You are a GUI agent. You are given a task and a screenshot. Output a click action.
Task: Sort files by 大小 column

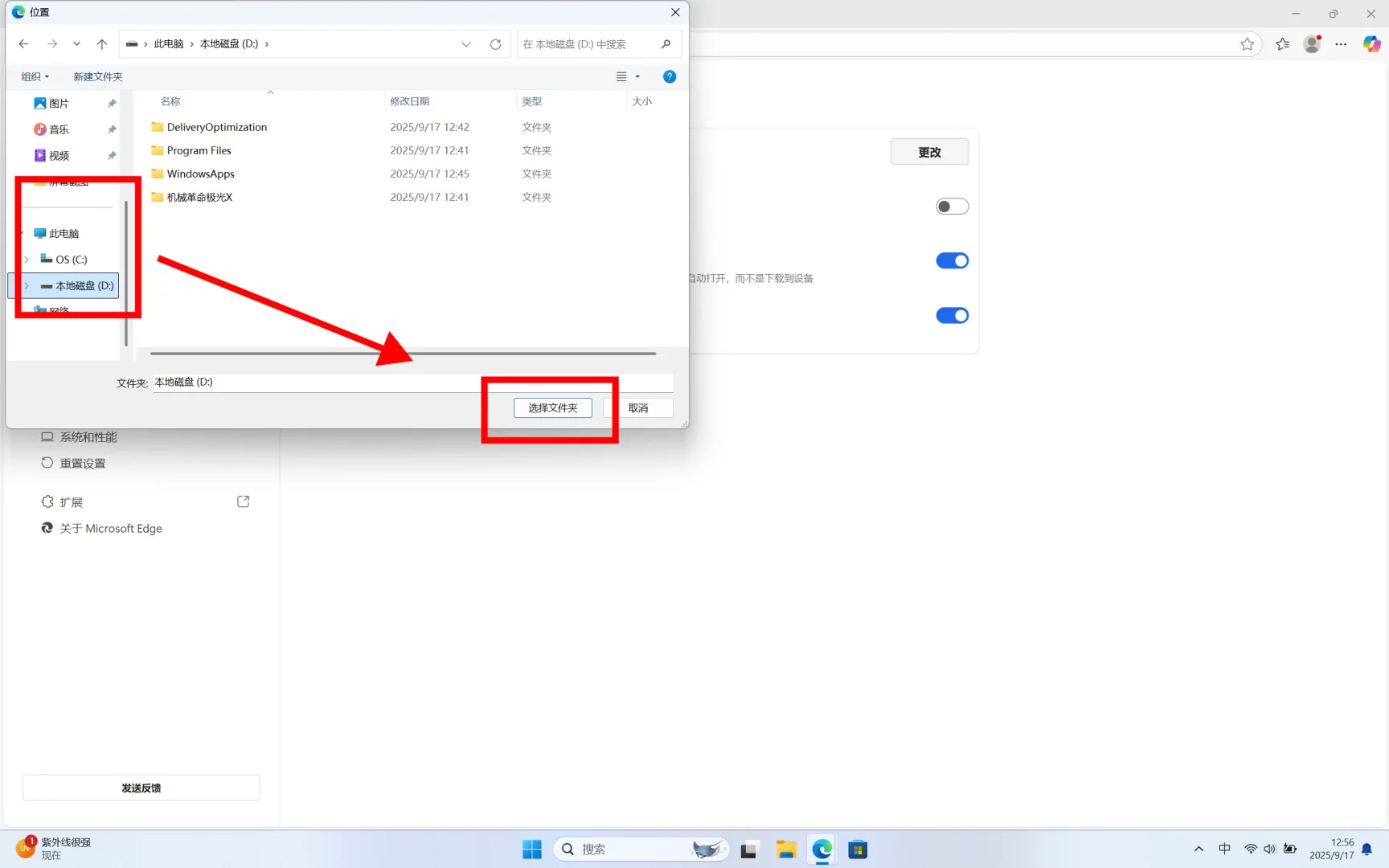642,101
